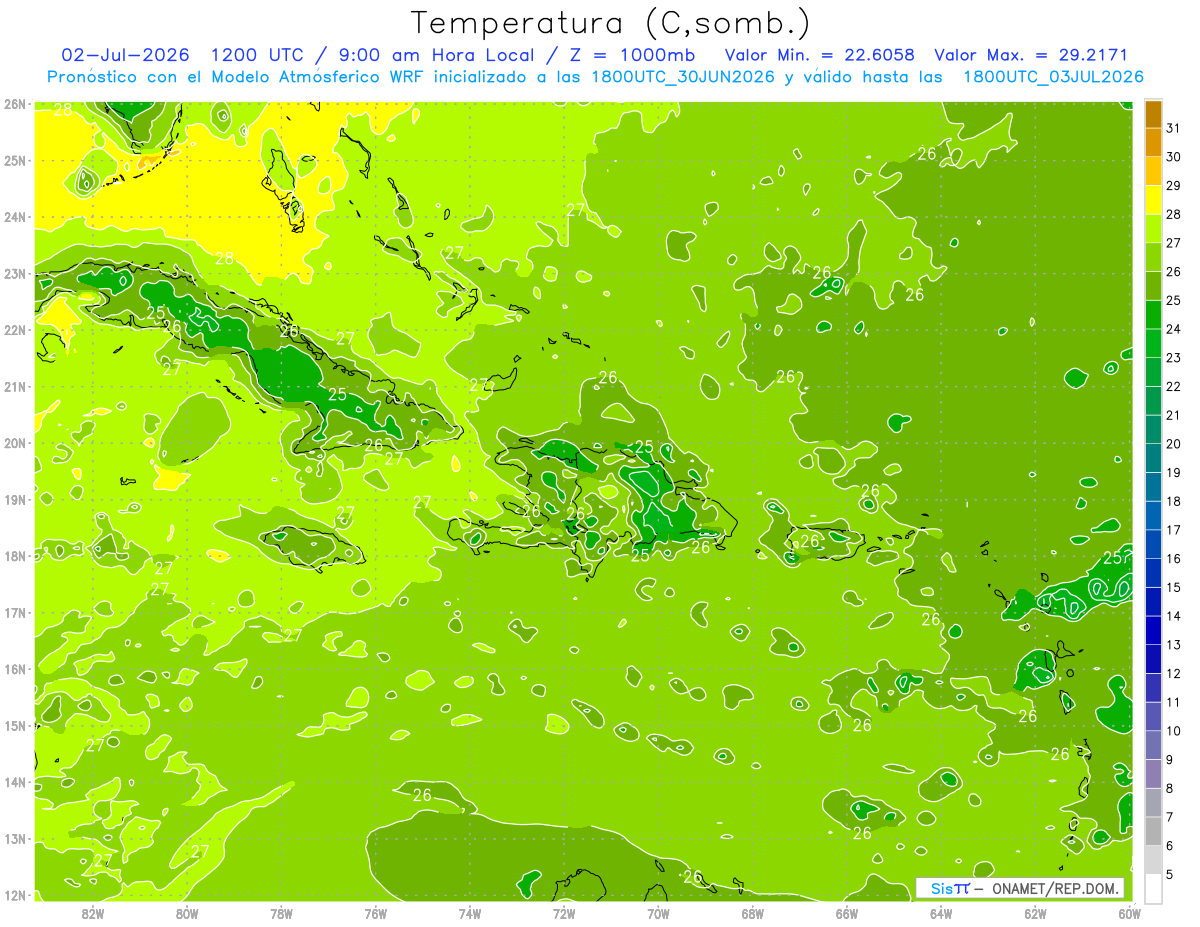Click the '24N' latitude axis label

(15, 217)
